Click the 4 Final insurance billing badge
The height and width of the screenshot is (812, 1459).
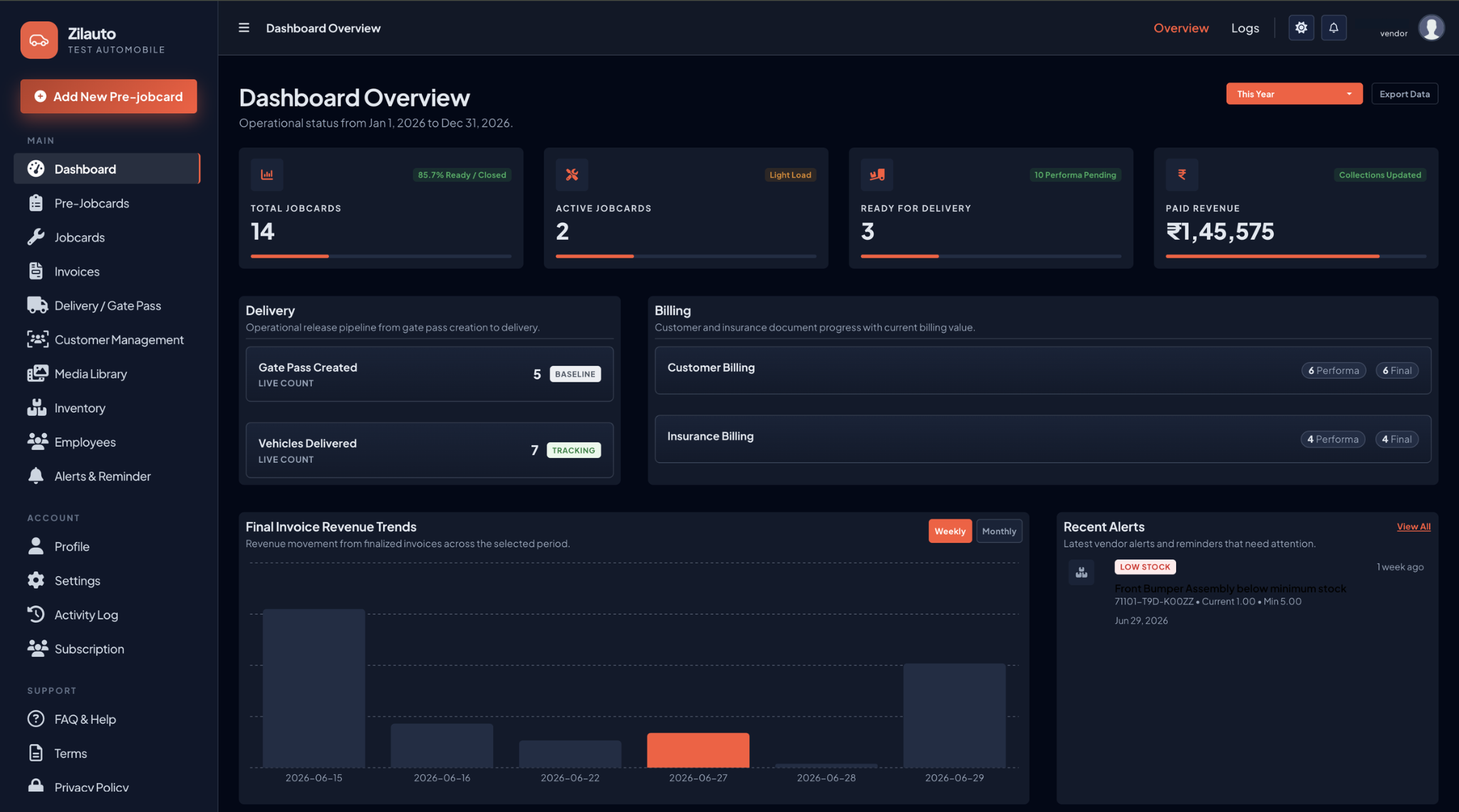[1396, 439]
